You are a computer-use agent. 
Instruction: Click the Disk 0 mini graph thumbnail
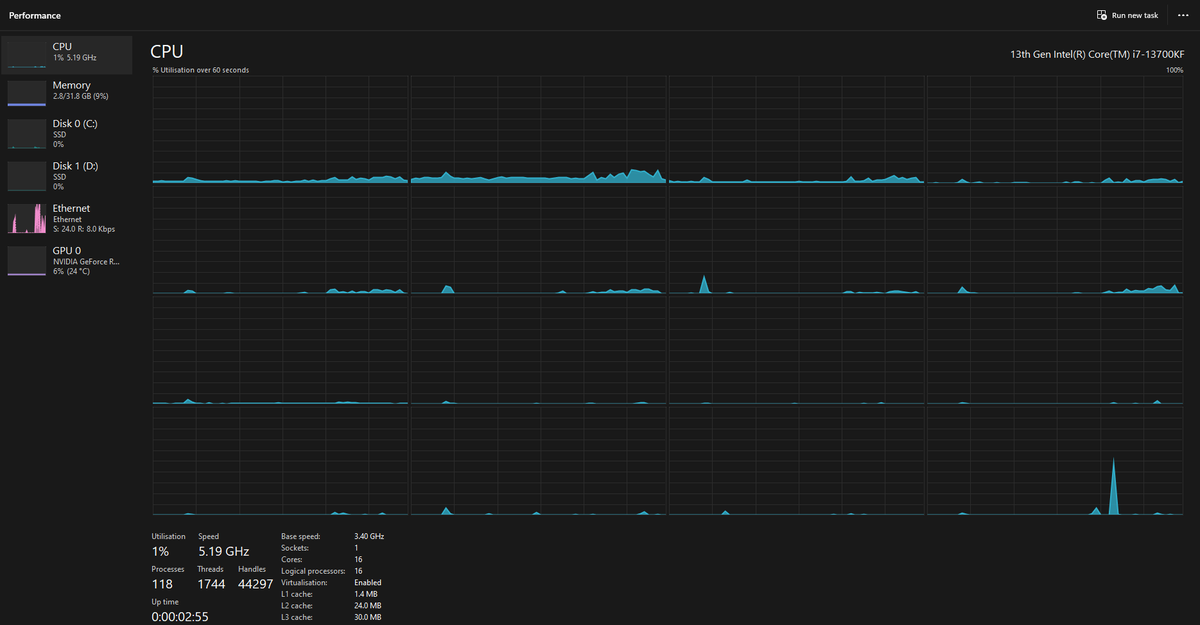coord(27,134)
